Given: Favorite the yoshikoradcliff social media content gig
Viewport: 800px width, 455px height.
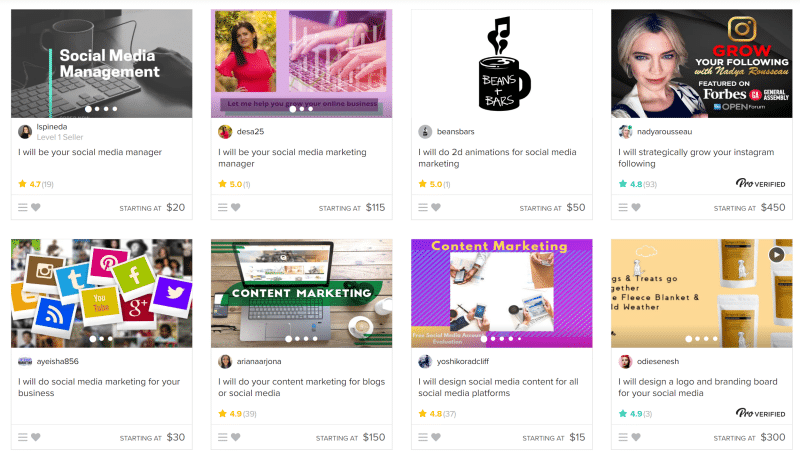Looking at the screenshot, I should (x=436, y=437).
